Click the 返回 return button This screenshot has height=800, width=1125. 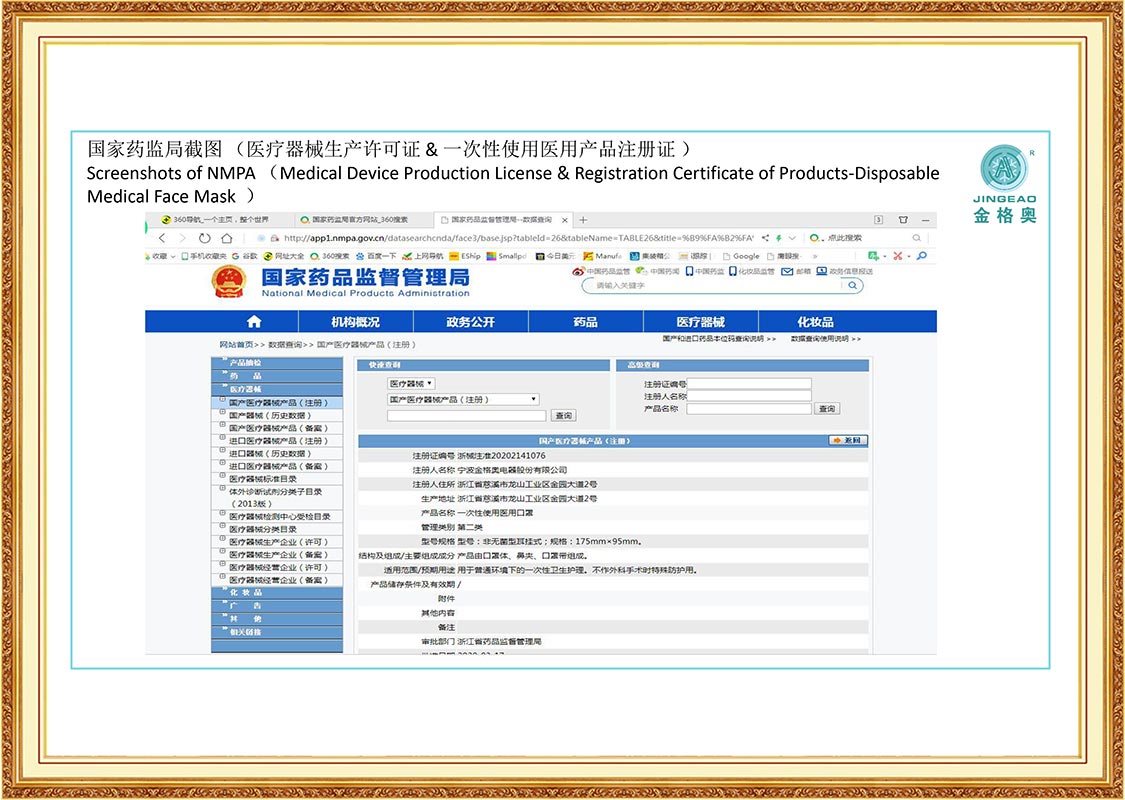tap(848, 441)
